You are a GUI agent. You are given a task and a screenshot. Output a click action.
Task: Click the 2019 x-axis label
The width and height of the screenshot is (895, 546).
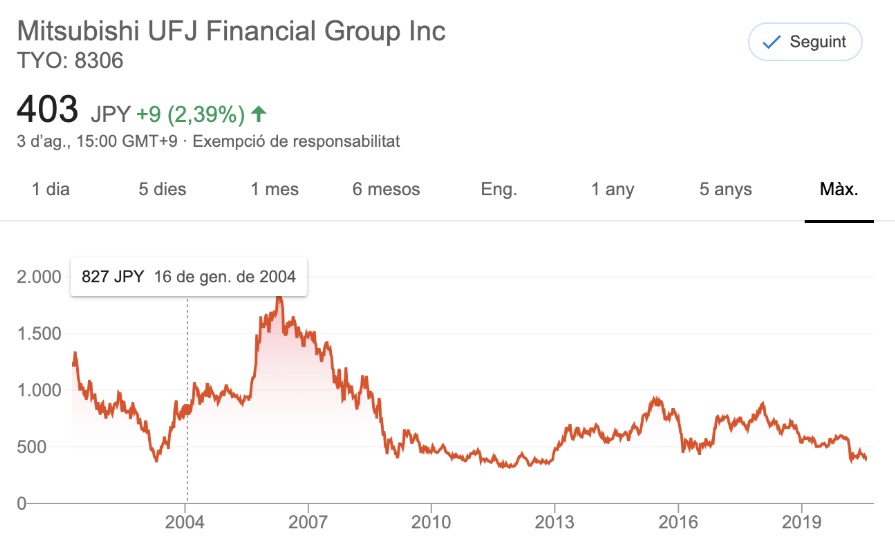coord(801,523)
